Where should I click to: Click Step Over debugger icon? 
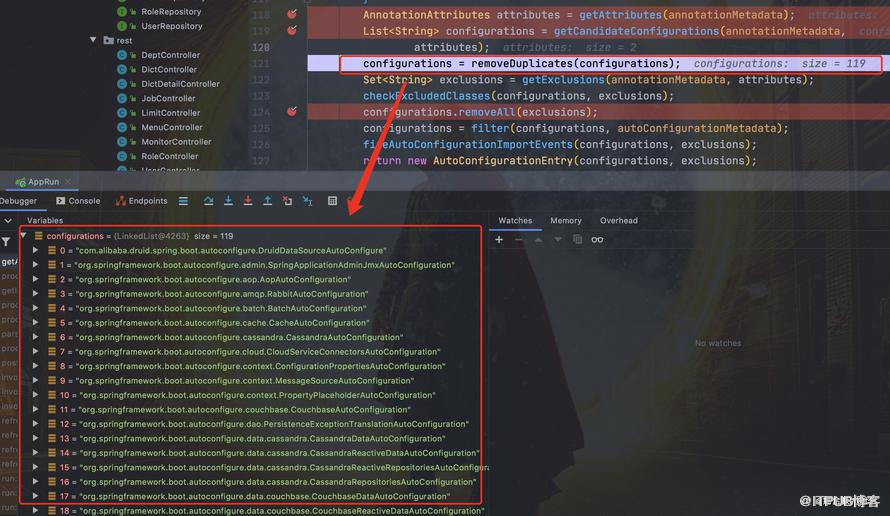pos(208,201)
